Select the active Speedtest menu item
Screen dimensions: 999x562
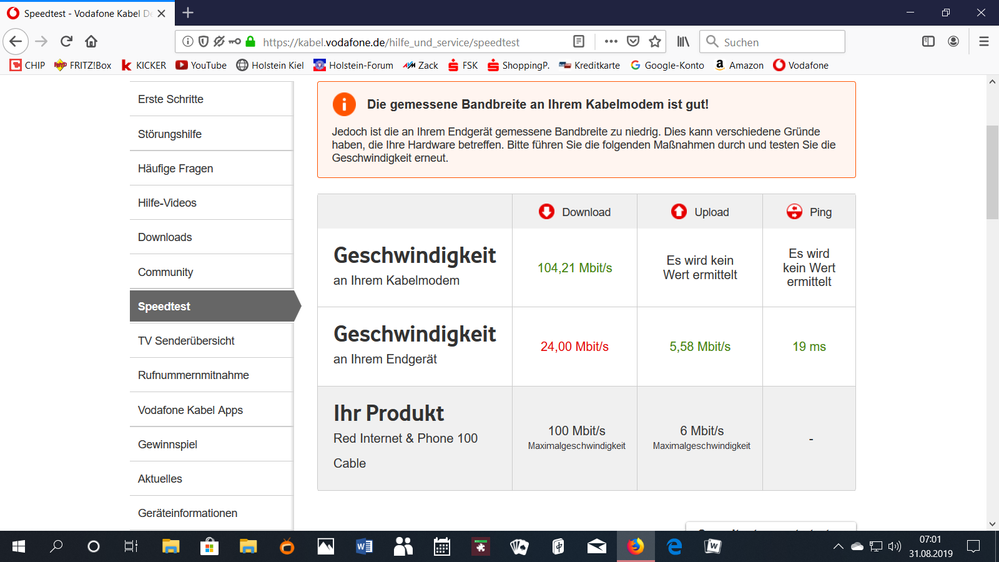(215, 306)
